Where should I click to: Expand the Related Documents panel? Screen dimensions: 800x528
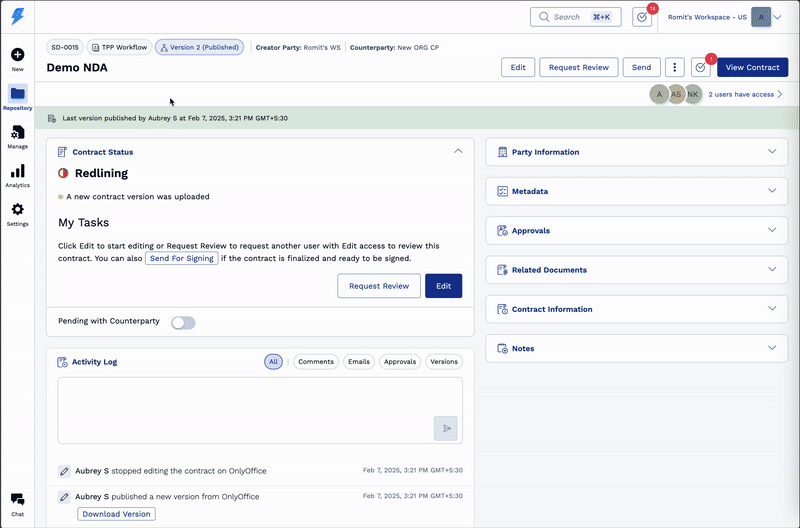point(772,269)
